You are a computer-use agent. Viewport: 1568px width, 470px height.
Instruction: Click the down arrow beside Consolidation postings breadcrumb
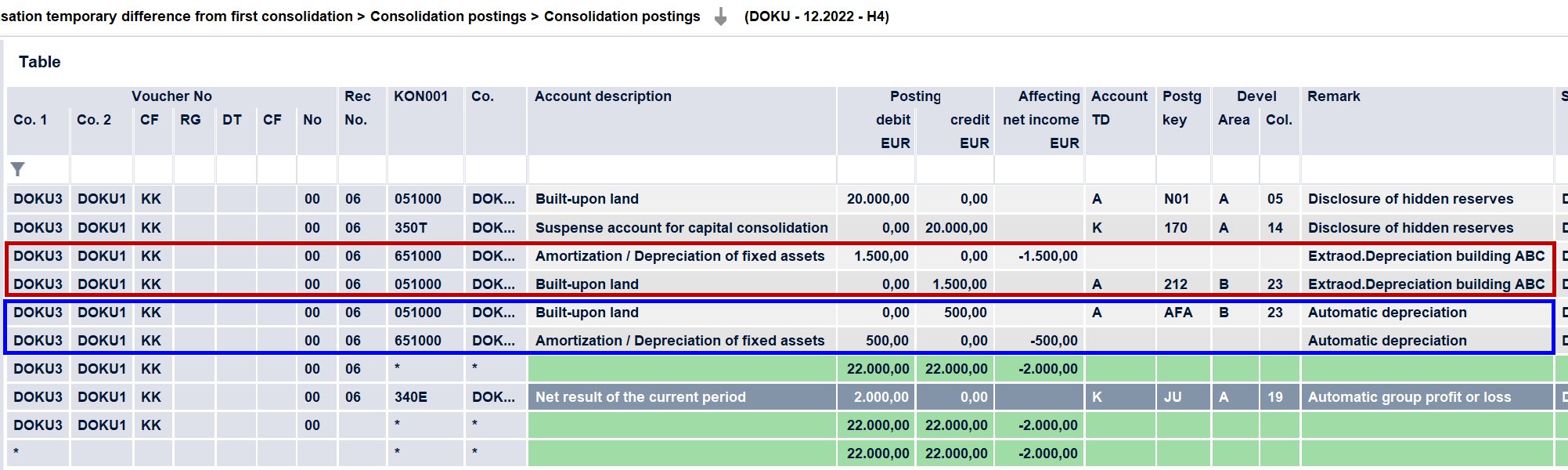click(720, 16)
